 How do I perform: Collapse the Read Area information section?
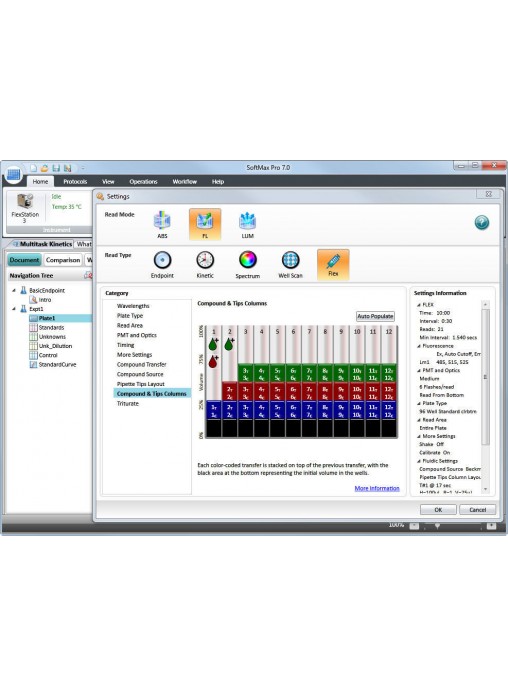[418, 420]
